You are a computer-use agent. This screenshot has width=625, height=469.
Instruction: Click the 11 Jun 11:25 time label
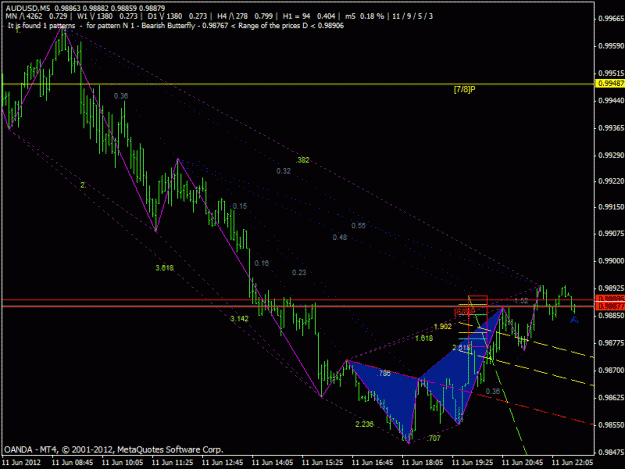tap(173, 462)
